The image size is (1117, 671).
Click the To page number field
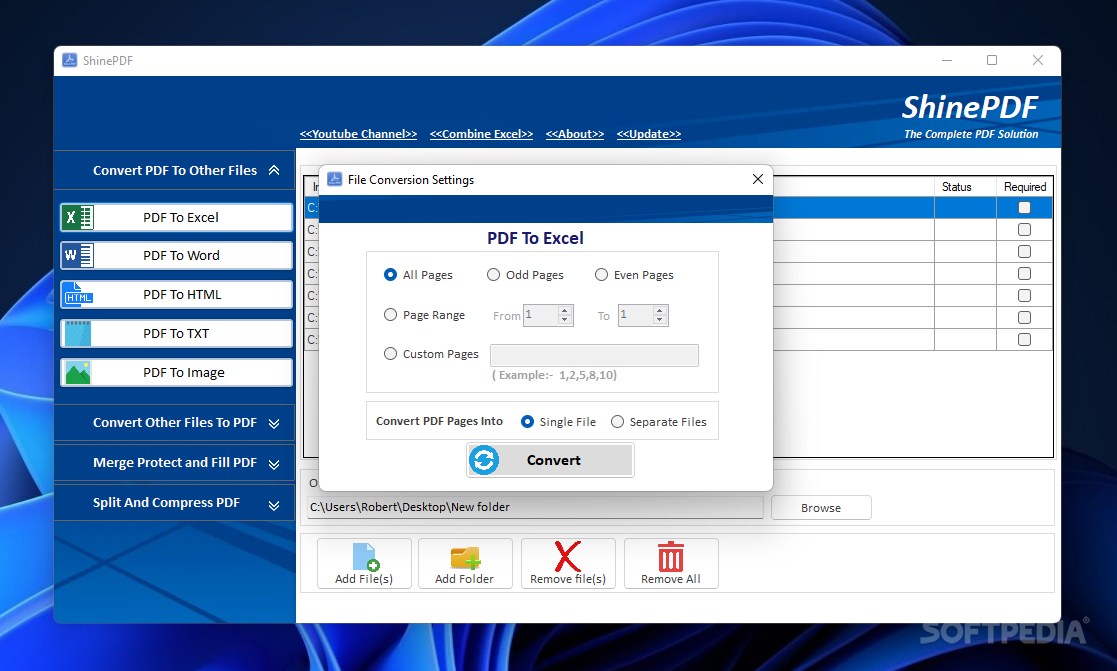coord(637,316)
